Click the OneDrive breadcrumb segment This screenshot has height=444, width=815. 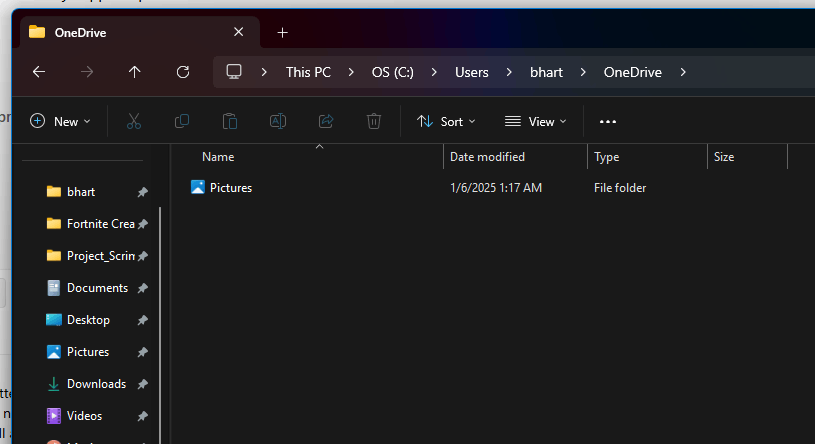click(x=633, y=72)
